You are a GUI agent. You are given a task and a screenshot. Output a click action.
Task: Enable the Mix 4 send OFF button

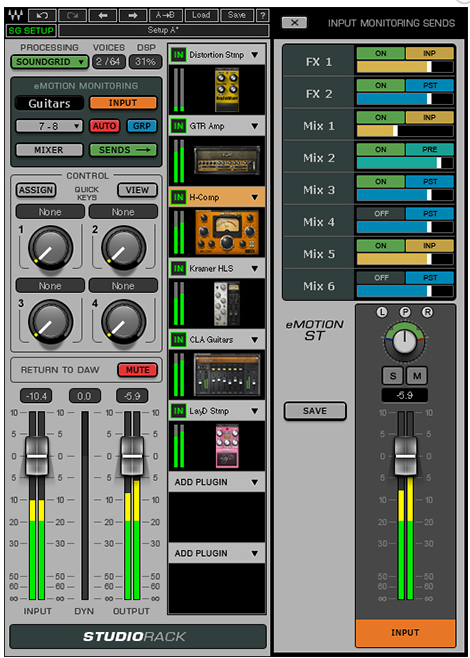pos(381,214)
